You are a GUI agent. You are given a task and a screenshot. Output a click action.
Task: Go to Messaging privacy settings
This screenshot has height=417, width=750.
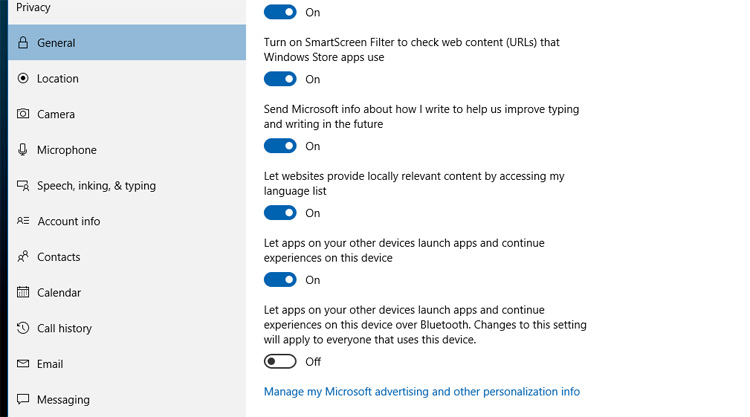pos(63,400)
